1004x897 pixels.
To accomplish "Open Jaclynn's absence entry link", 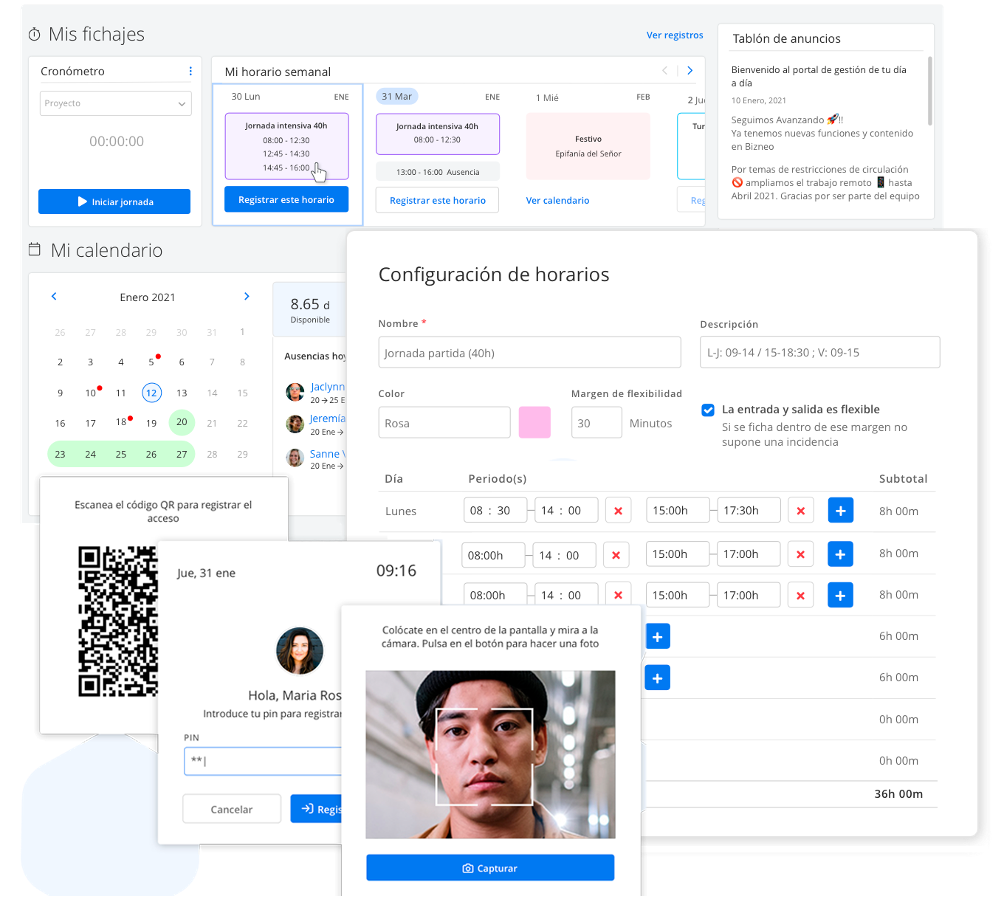I will pos(327,387).
